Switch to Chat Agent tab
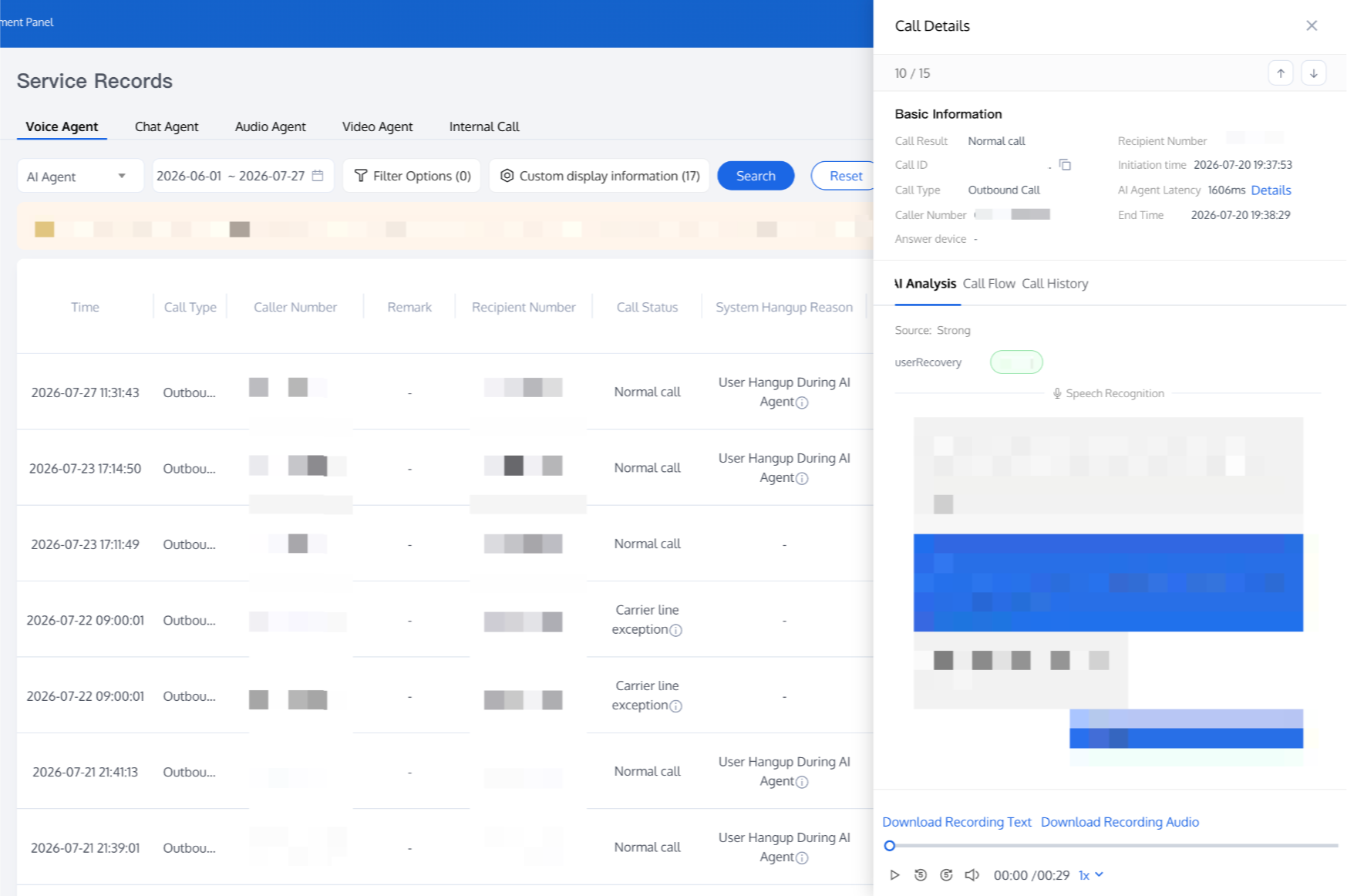This screenshot has width=1347, height=896. pyautogui.click(x=167, y=126)
